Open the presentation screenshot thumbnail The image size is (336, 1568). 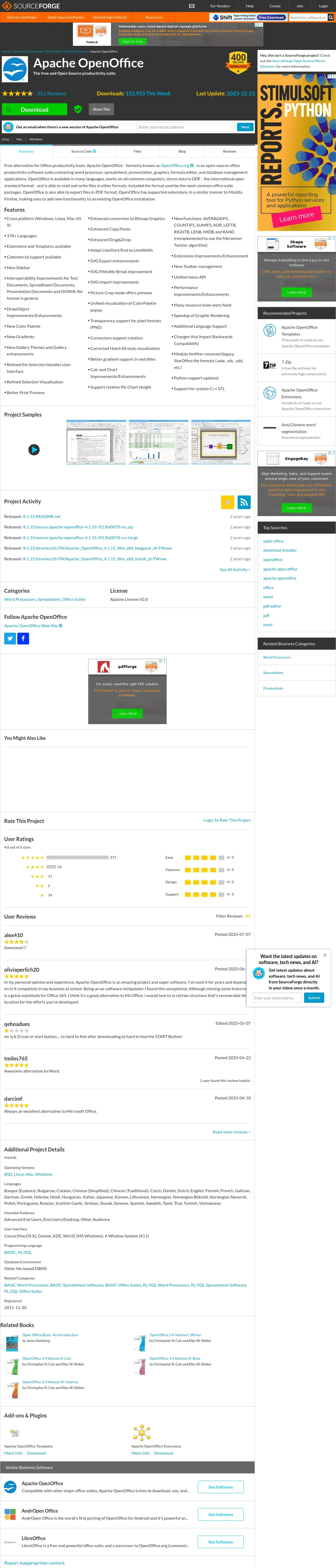point(221,442)
